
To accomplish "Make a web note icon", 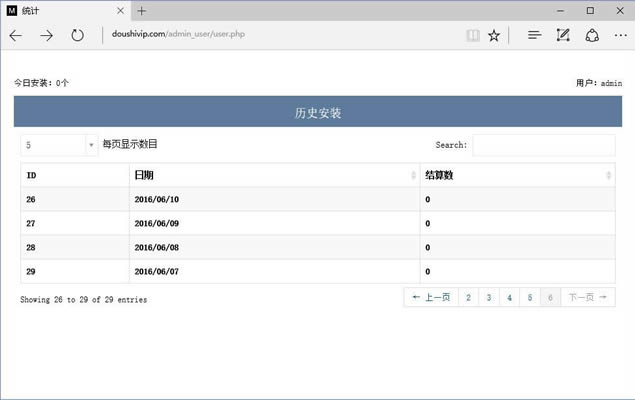I will coord(563,35).
